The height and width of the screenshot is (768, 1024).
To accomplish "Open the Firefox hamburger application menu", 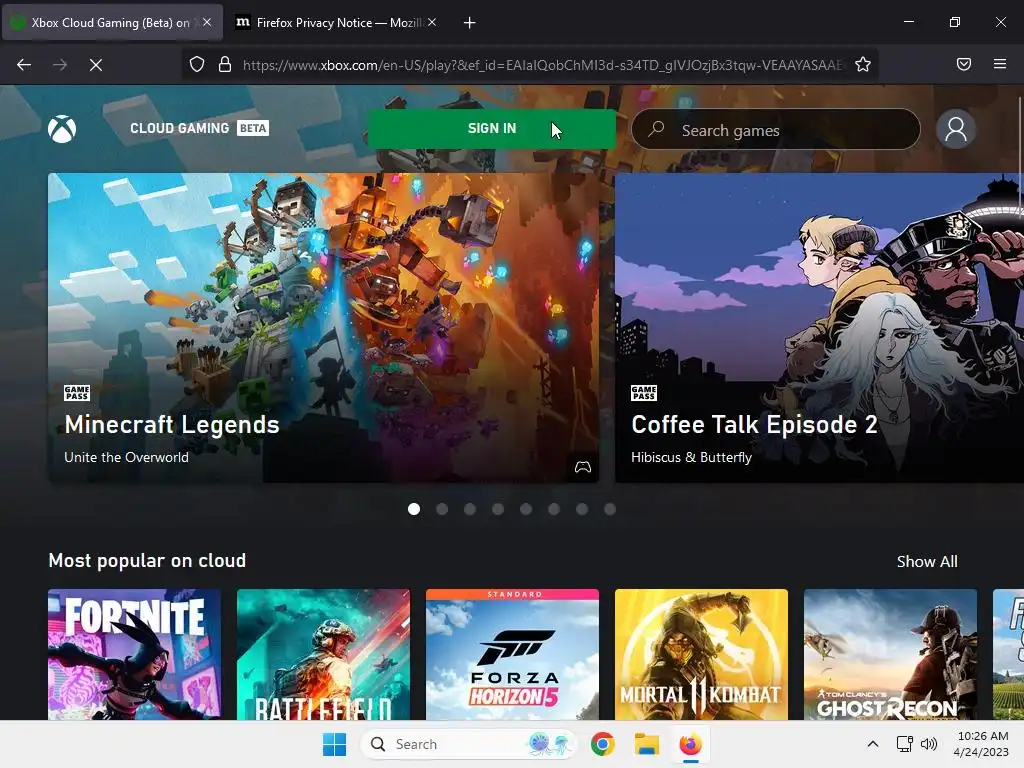I will 1000,64.
